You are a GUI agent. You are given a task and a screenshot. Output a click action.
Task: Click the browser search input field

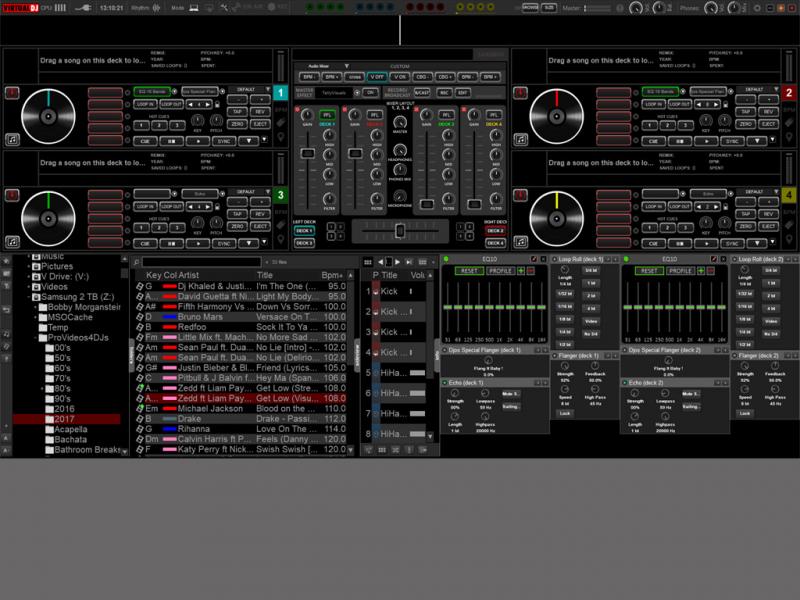202,262
